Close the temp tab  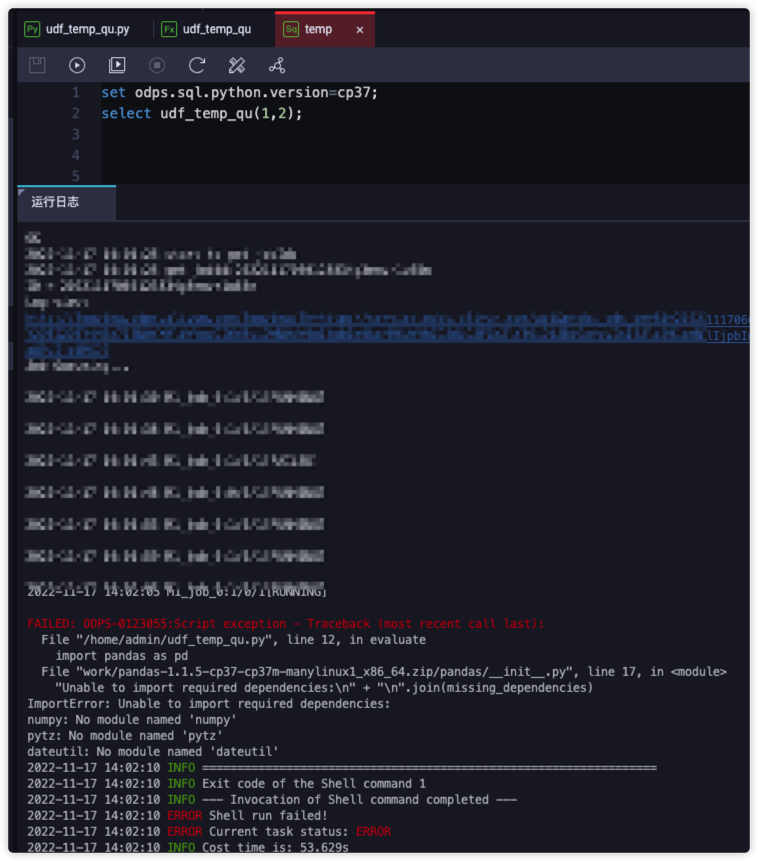[x=360, y=30]
